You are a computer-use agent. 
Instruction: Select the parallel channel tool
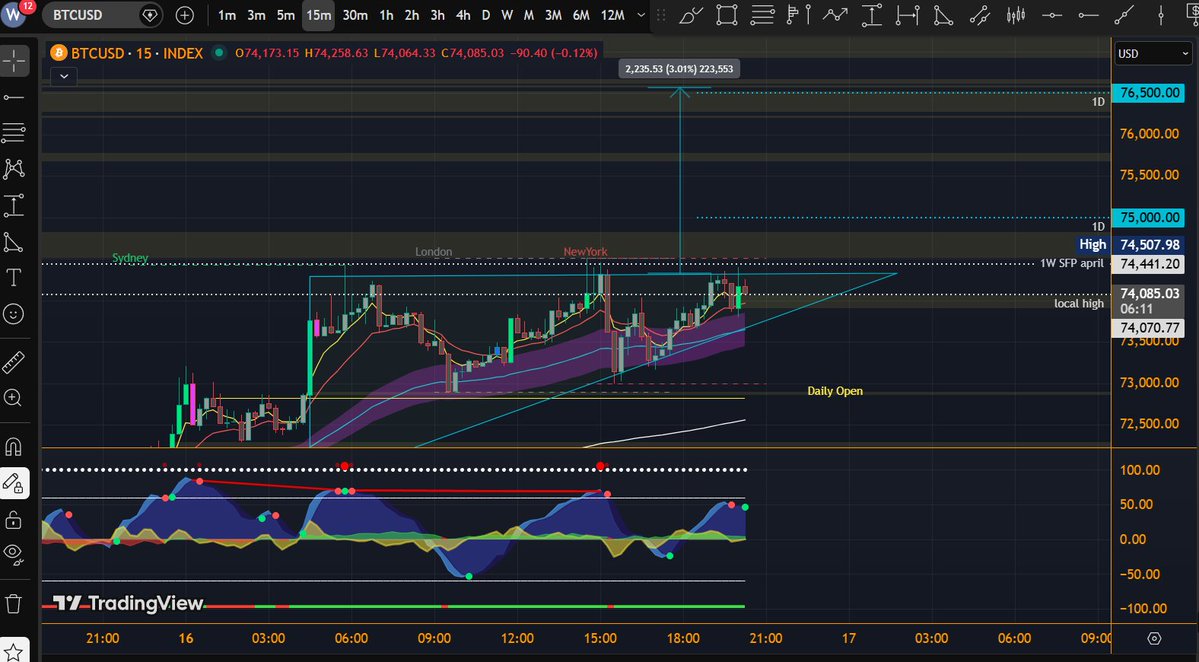[x=980, y=15]
